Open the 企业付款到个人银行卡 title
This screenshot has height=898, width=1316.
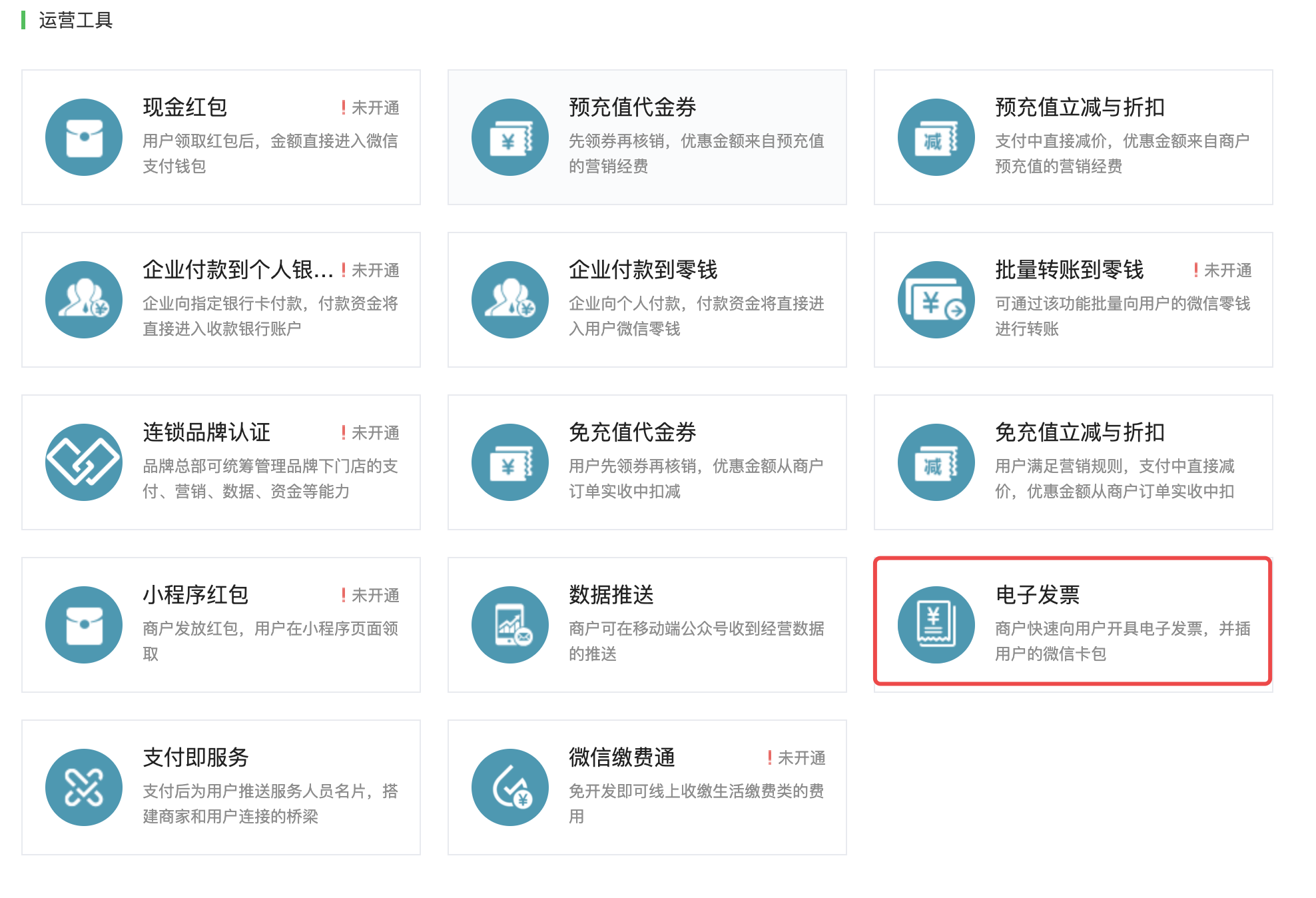click(238, 270)
